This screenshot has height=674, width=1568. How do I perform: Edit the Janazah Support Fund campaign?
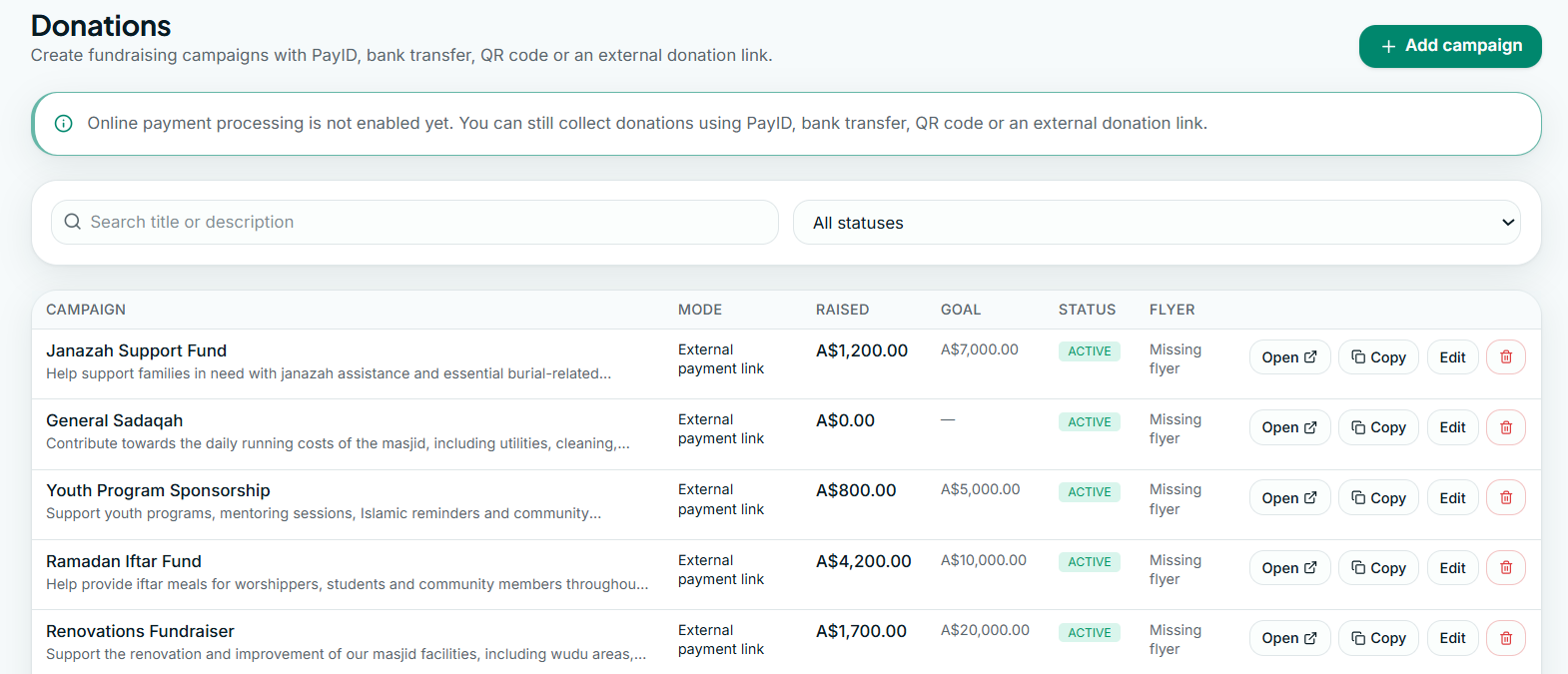(1452, 357)
